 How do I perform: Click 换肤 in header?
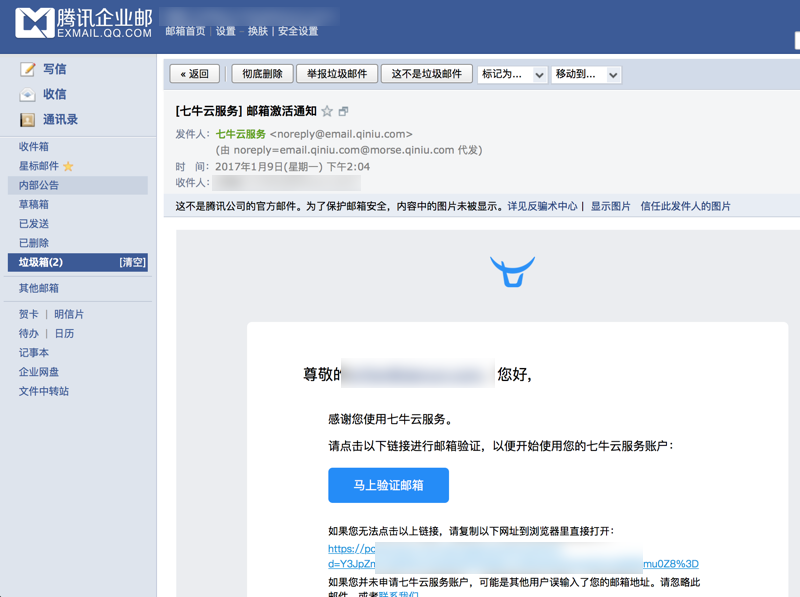258,31
